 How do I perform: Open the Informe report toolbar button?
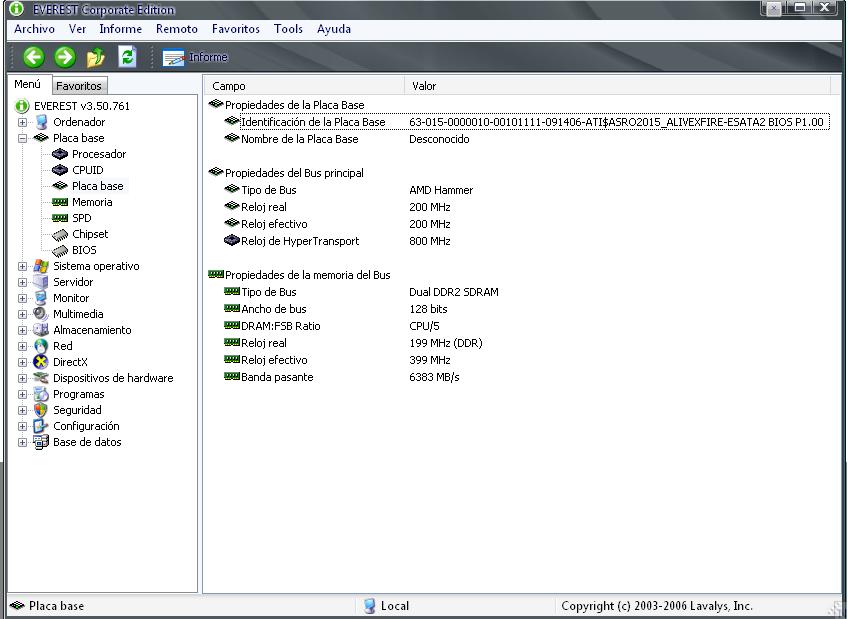pyautogui.click(x=196, y=57)
